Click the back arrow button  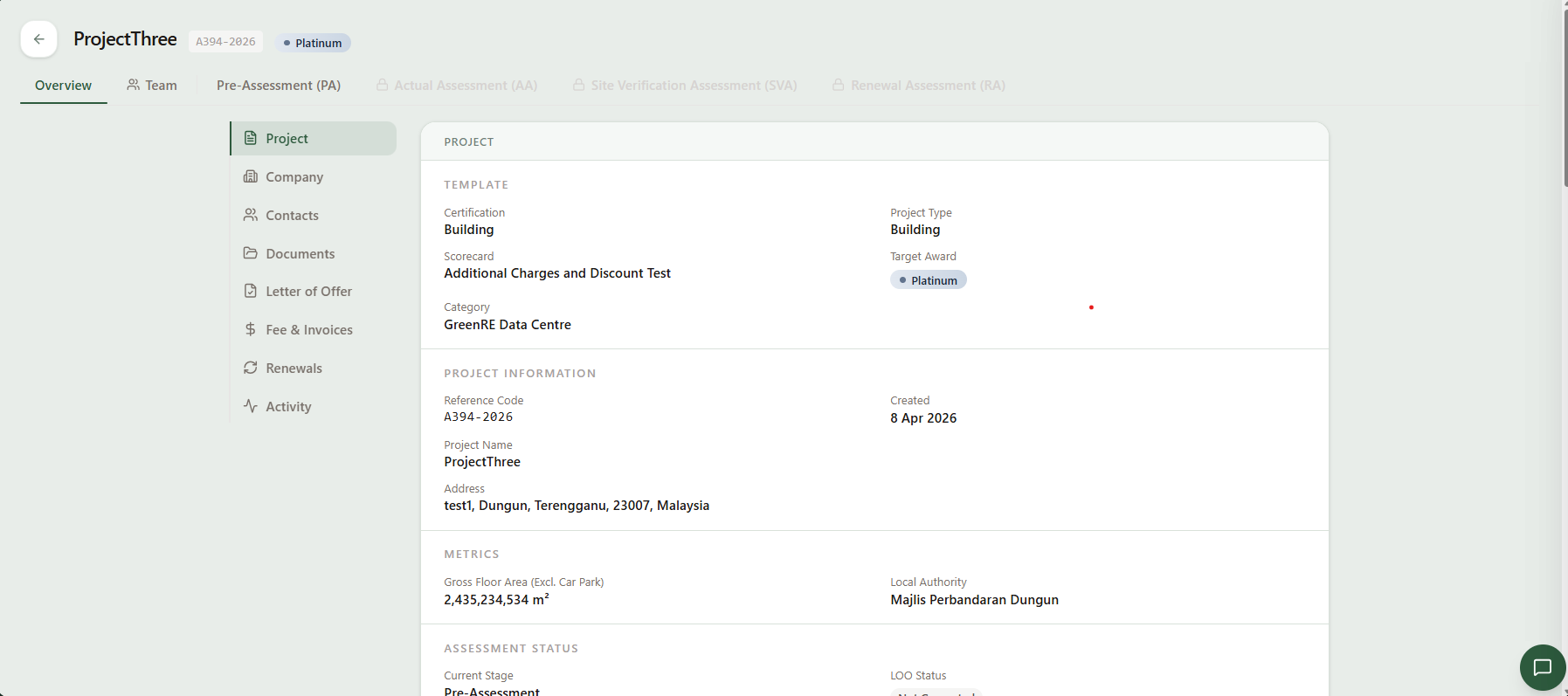(x=39, y=39)
